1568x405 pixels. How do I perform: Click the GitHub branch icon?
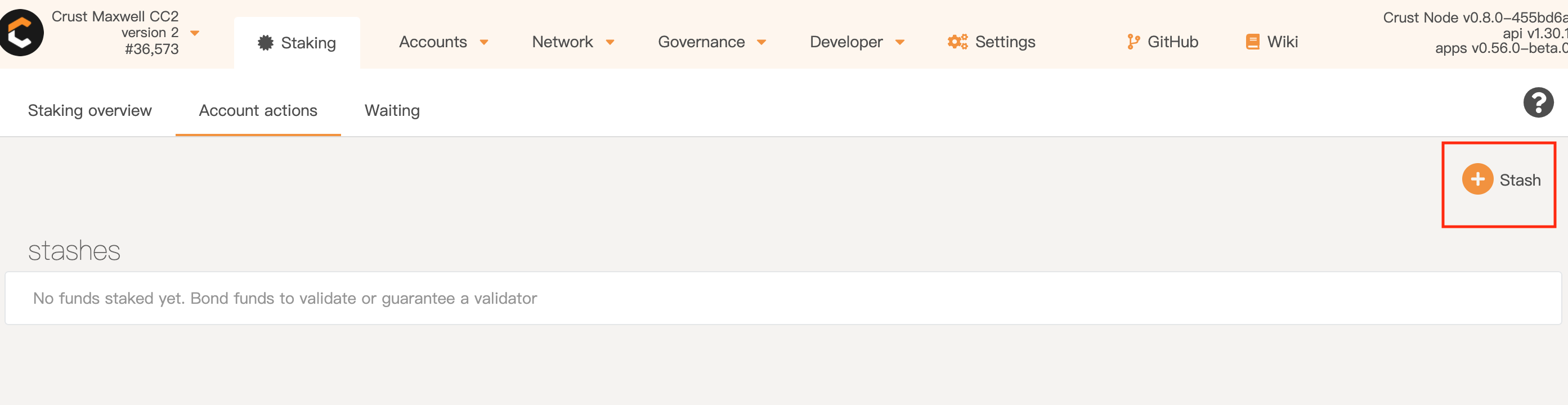point(1132,42)
